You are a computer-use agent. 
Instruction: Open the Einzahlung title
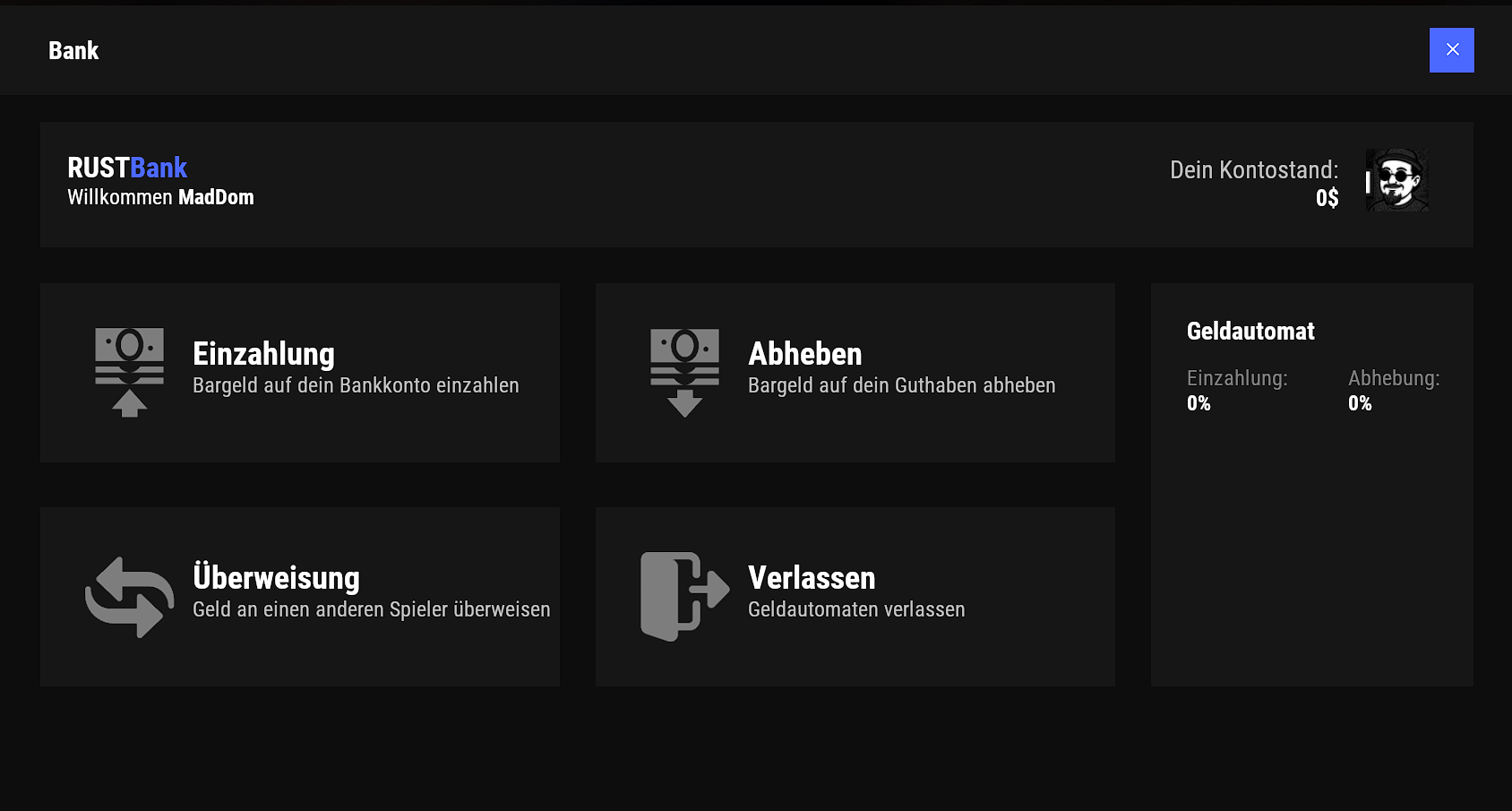click(263, 354)
